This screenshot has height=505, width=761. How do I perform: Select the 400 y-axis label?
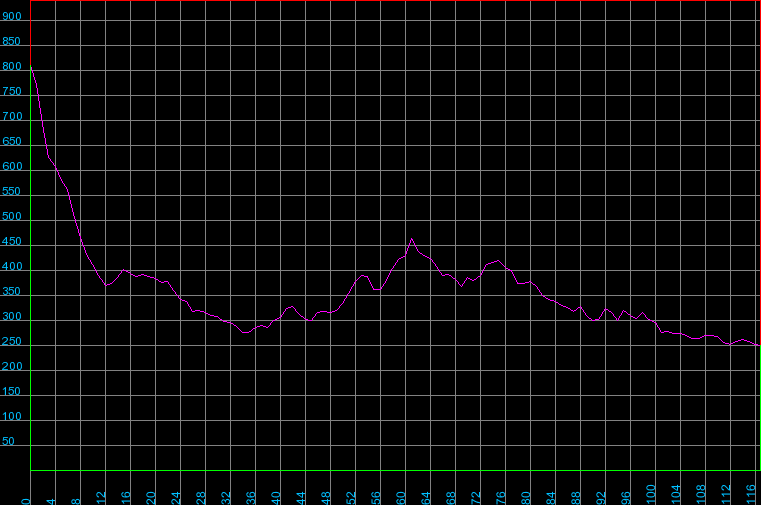tap(12, 266)
